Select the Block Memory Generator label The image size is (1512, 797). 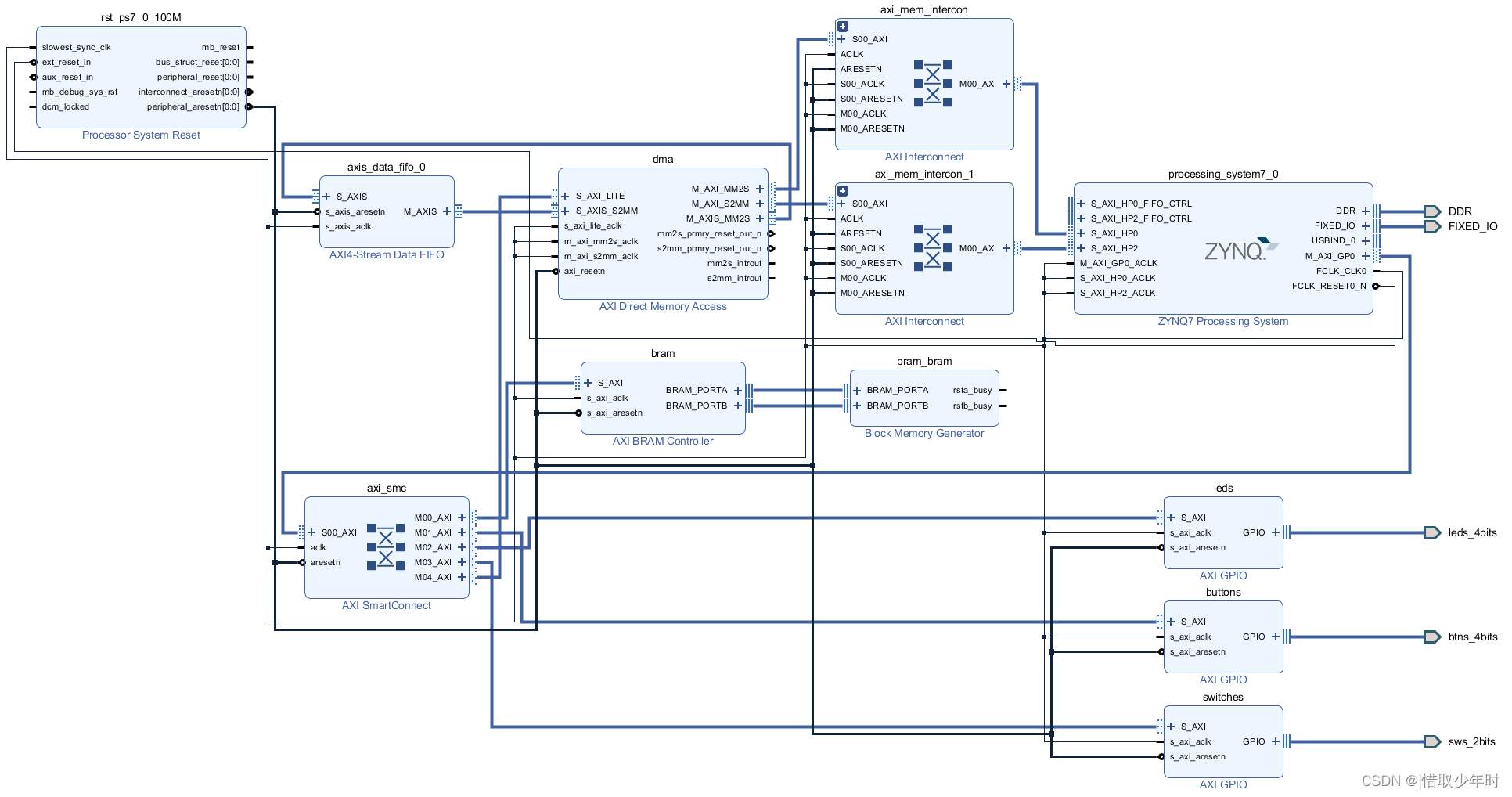(x=924, y=434)
